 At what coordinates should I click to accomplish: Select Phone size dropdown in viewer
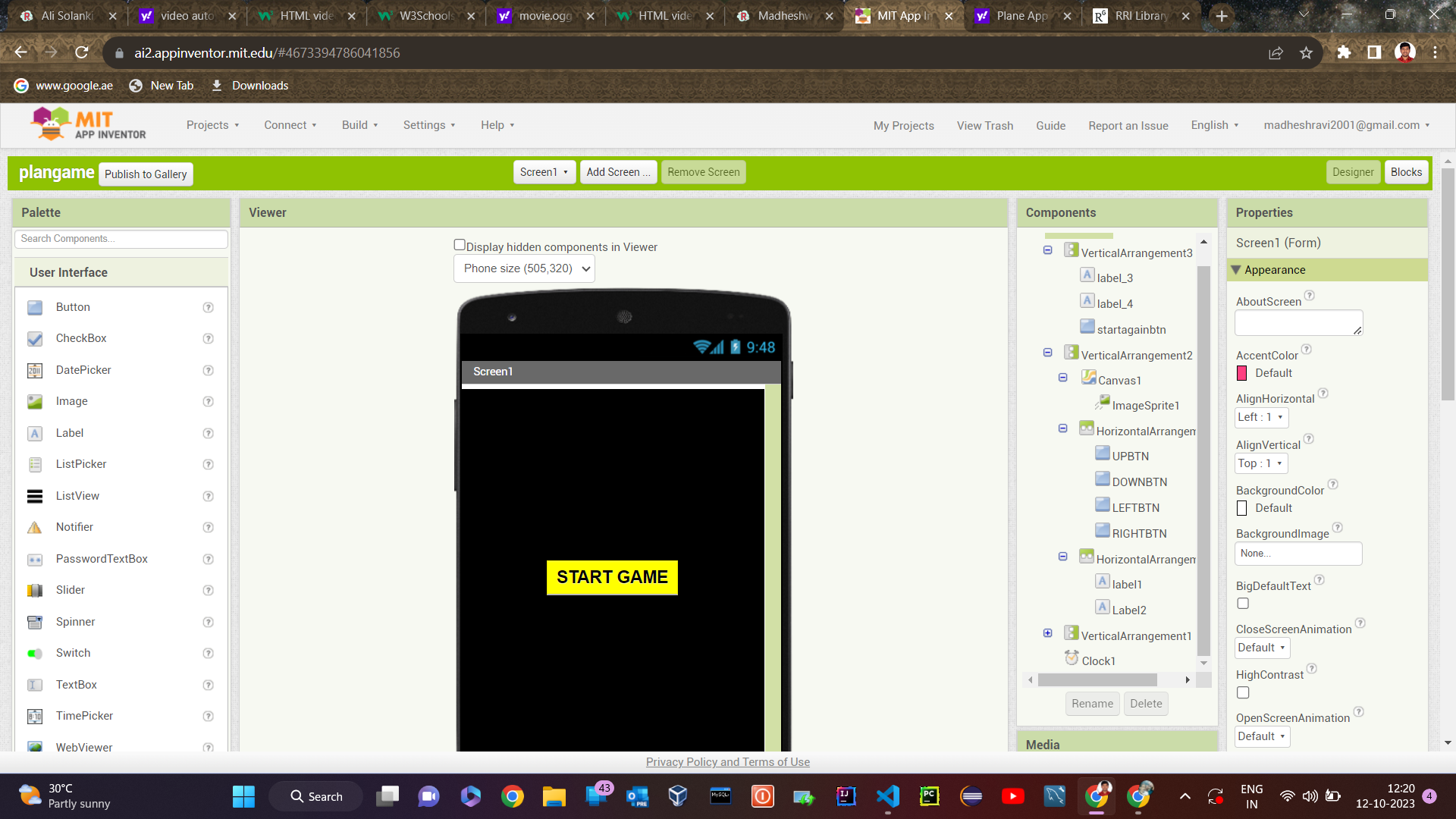click(525, 268)
